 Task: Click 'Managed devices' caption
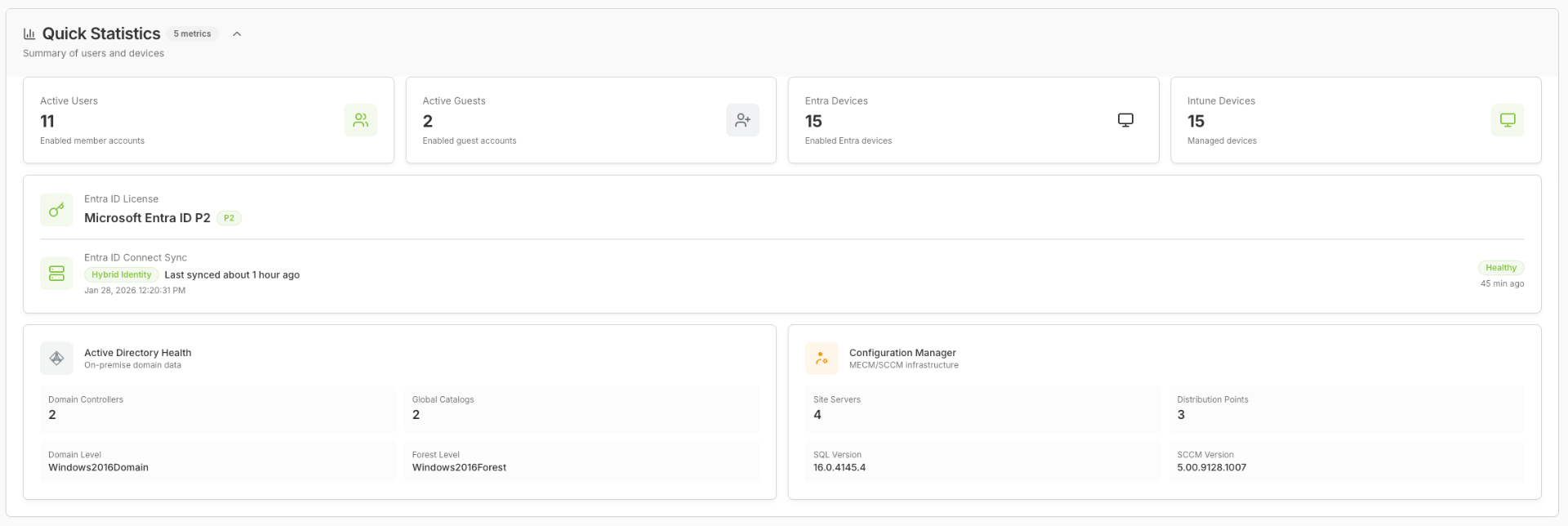1222,140
